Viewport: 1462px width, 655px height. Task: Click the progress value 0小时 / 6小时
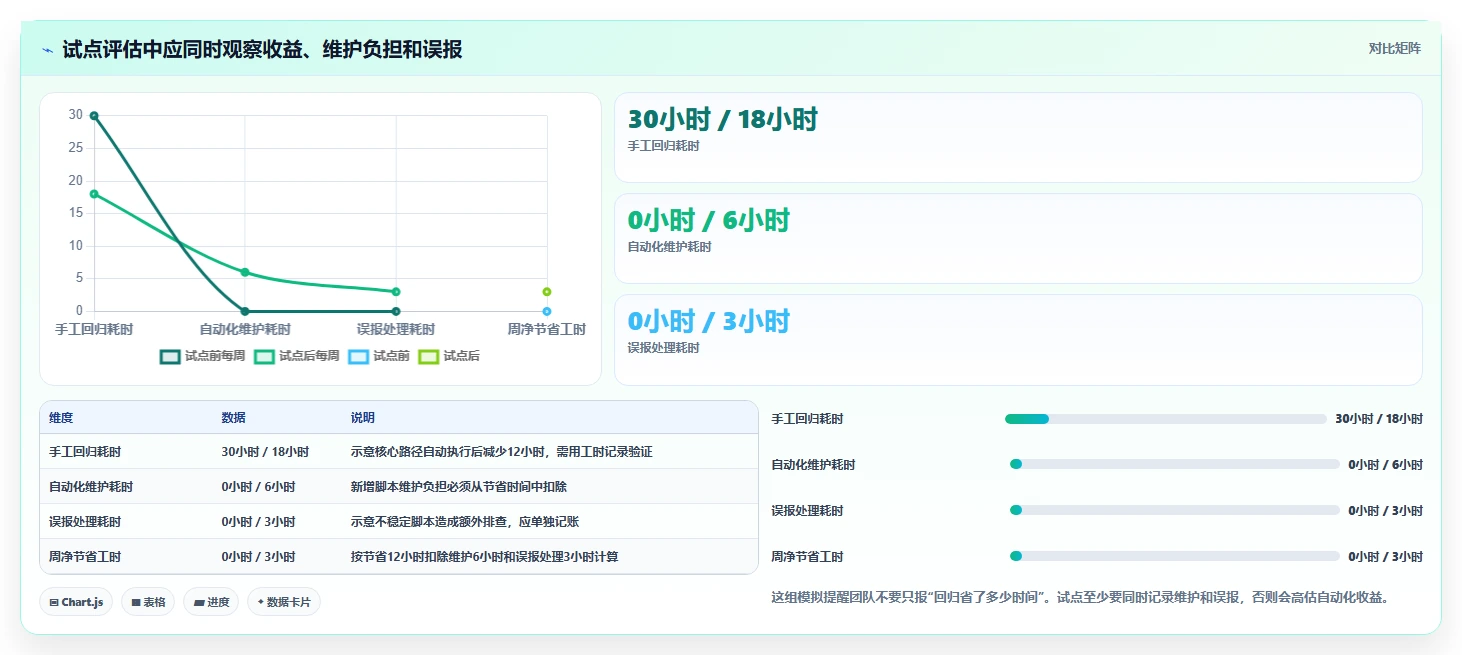[1385, 464]
